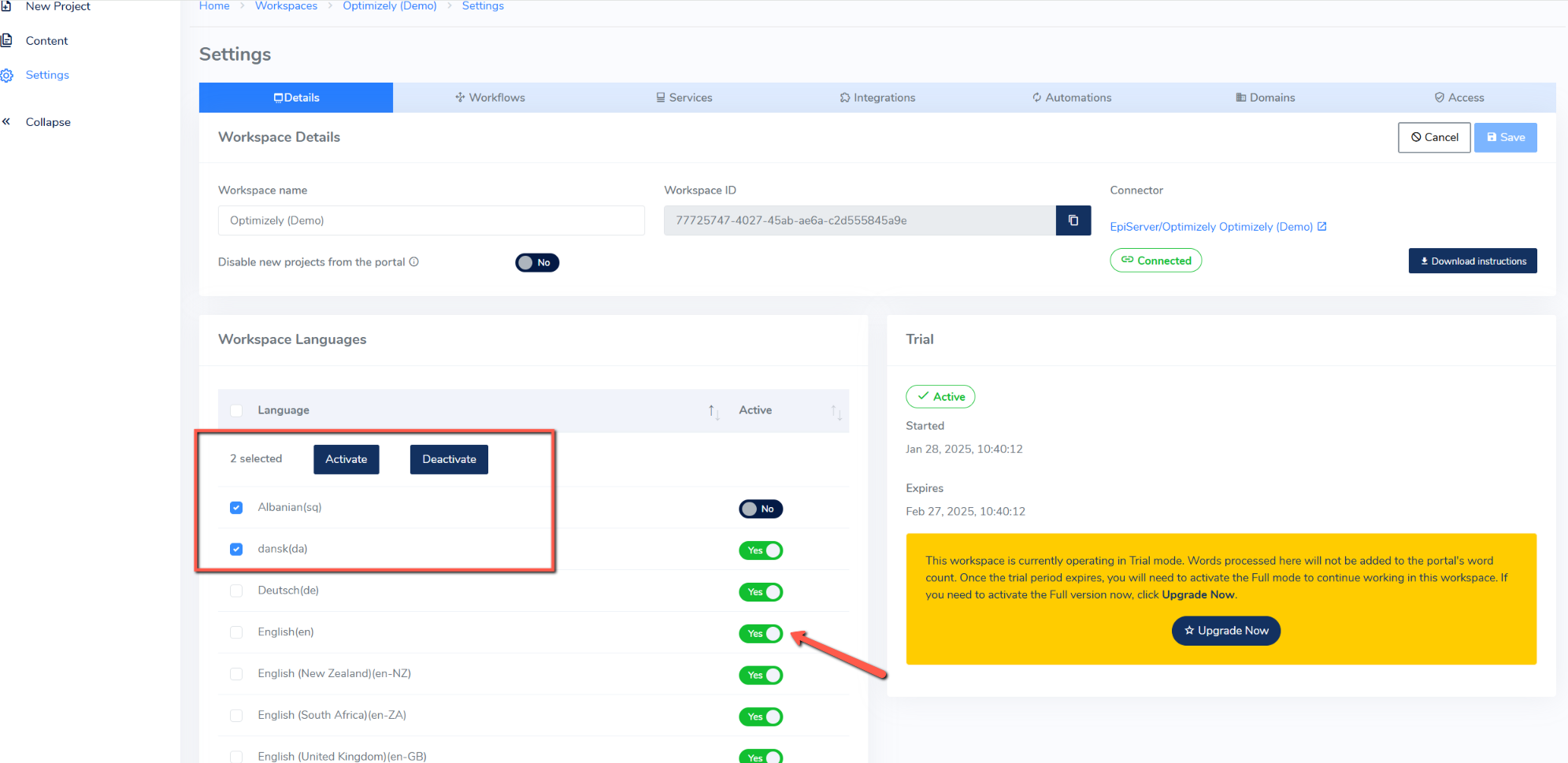
Task: Uncheck the Albanian(sq) checkbox
Action: point(236,508)
